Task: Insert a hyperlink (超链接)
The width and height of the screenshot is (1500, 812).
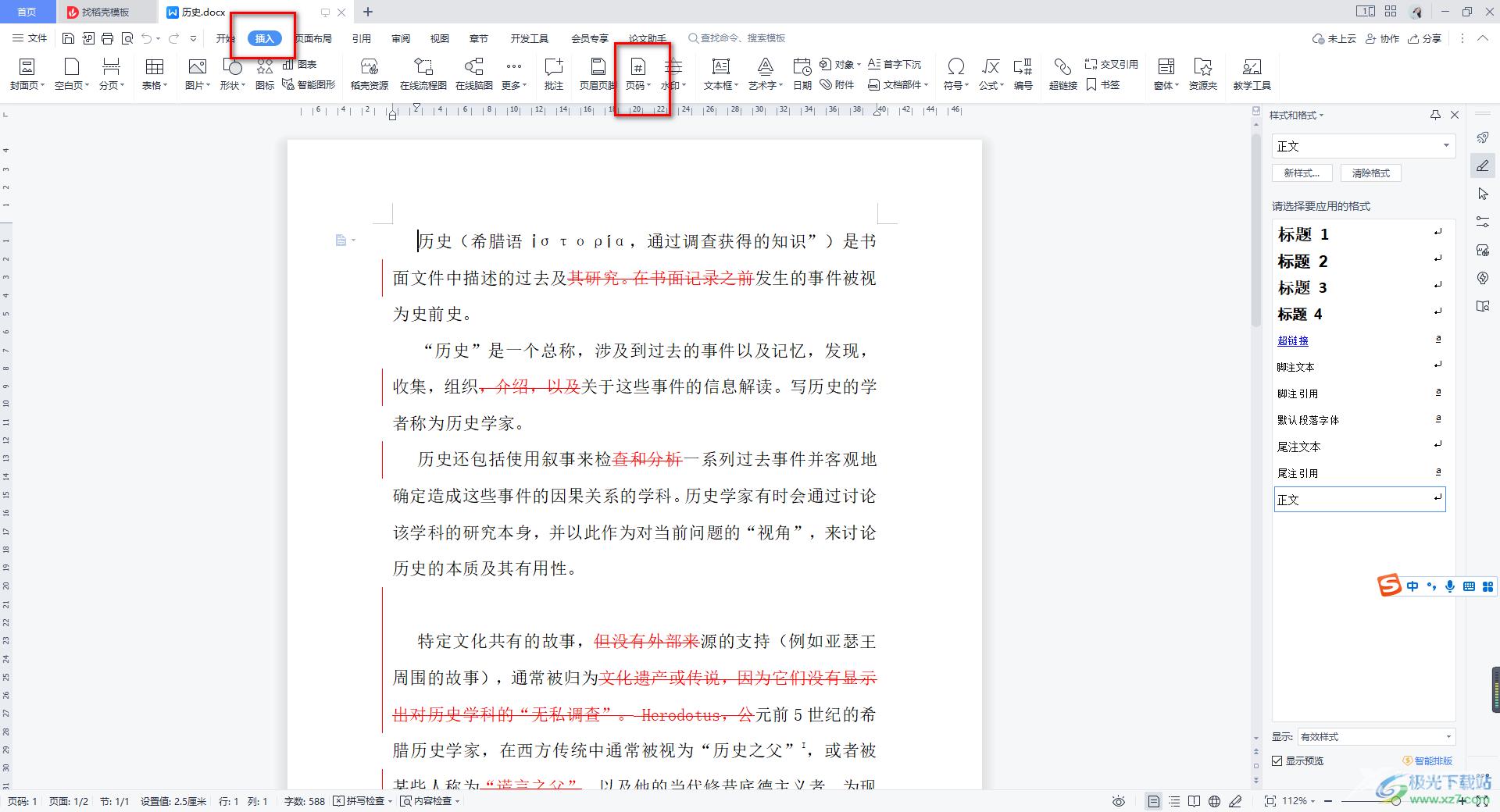Action: tap(1062, 74)
